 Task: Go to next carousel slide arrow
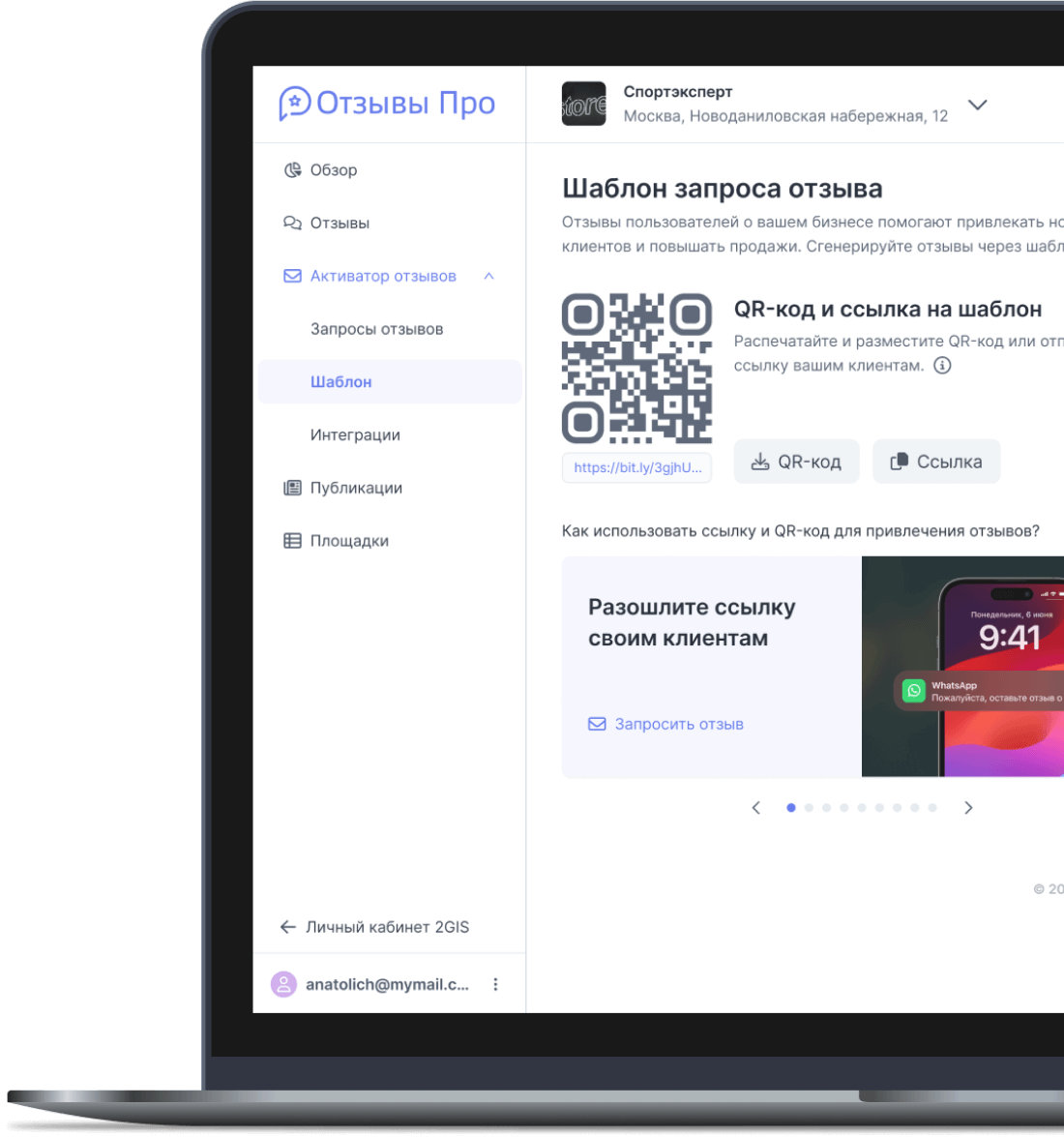pos(968,808)
